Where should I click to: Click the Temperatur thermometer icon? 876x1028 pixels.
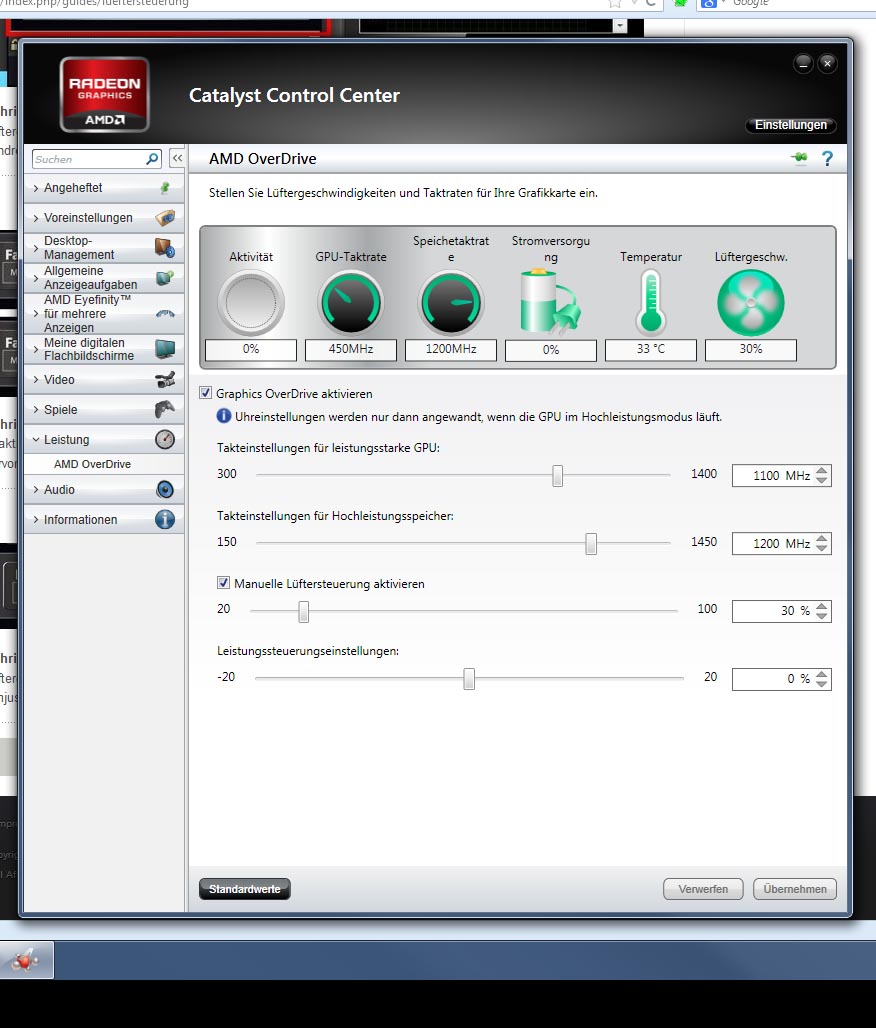(x=650, y=303)
